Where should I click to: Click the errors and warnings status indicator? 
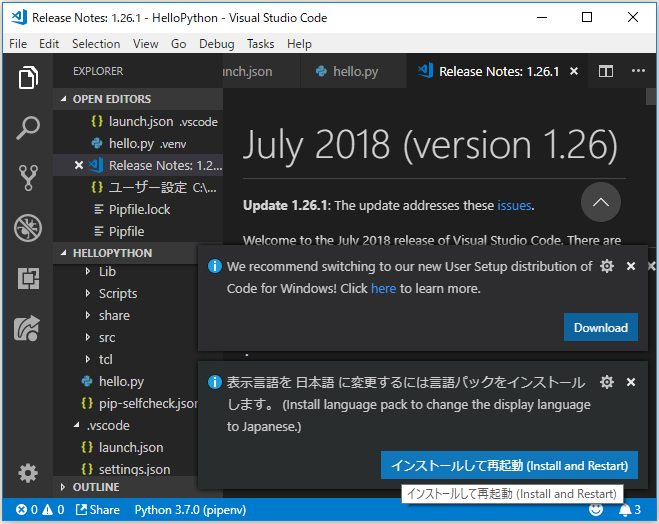(x=40, y=510)
